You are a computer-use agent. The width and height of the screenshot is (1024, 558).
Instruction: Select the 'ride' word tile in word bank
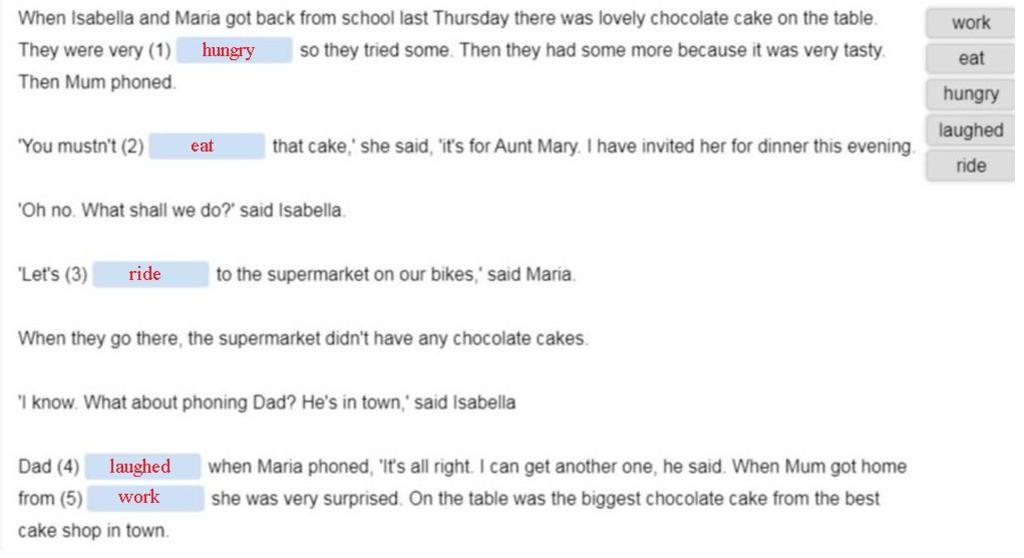coord(970,166)
